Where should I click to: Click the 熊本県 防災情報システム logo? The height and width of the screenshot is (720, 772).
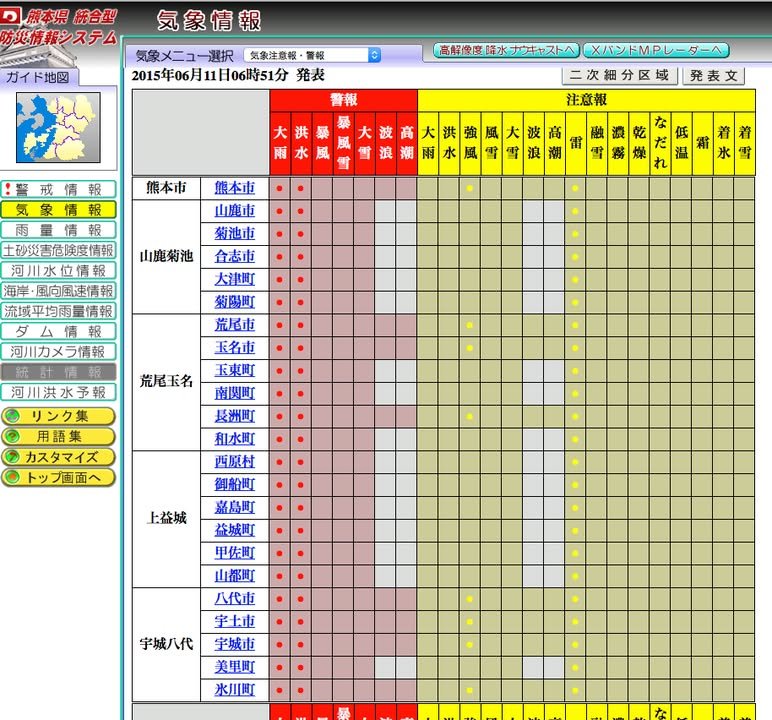pyautogui.click(x=59, y=29)
